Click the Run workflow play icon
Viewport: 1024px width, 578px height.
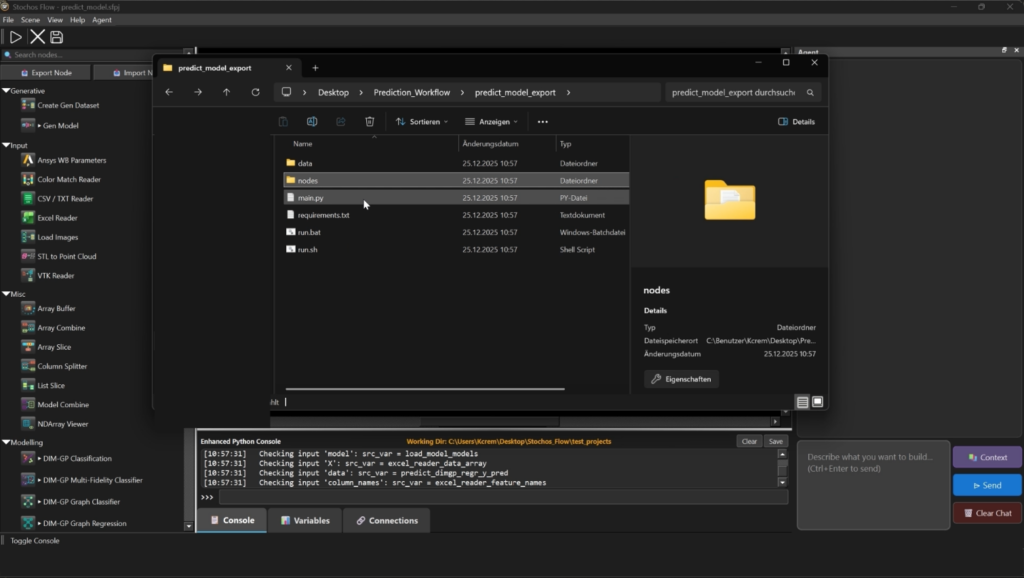coord(15,37)
